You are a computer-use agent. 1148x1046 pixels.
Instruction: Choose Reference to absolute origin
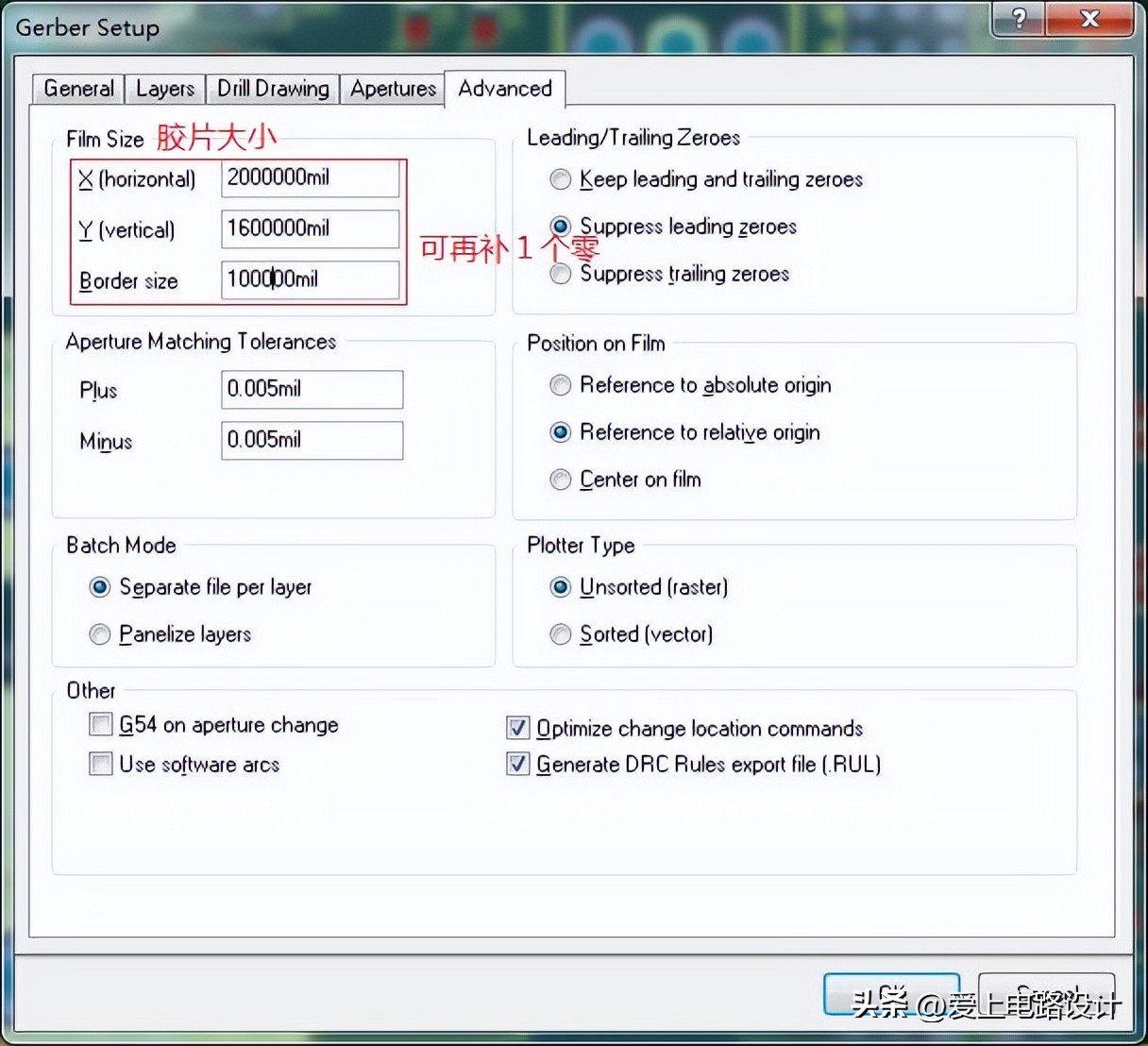[560, 385]
